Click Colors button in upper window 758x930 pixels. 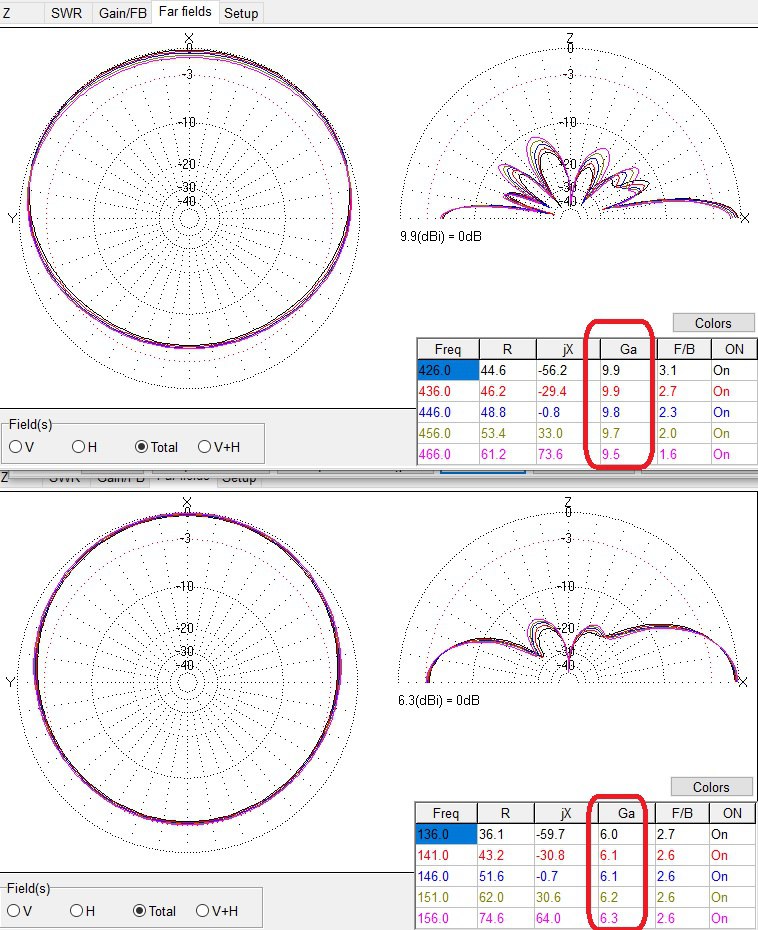pyautogui.click(x=714, y=323)
